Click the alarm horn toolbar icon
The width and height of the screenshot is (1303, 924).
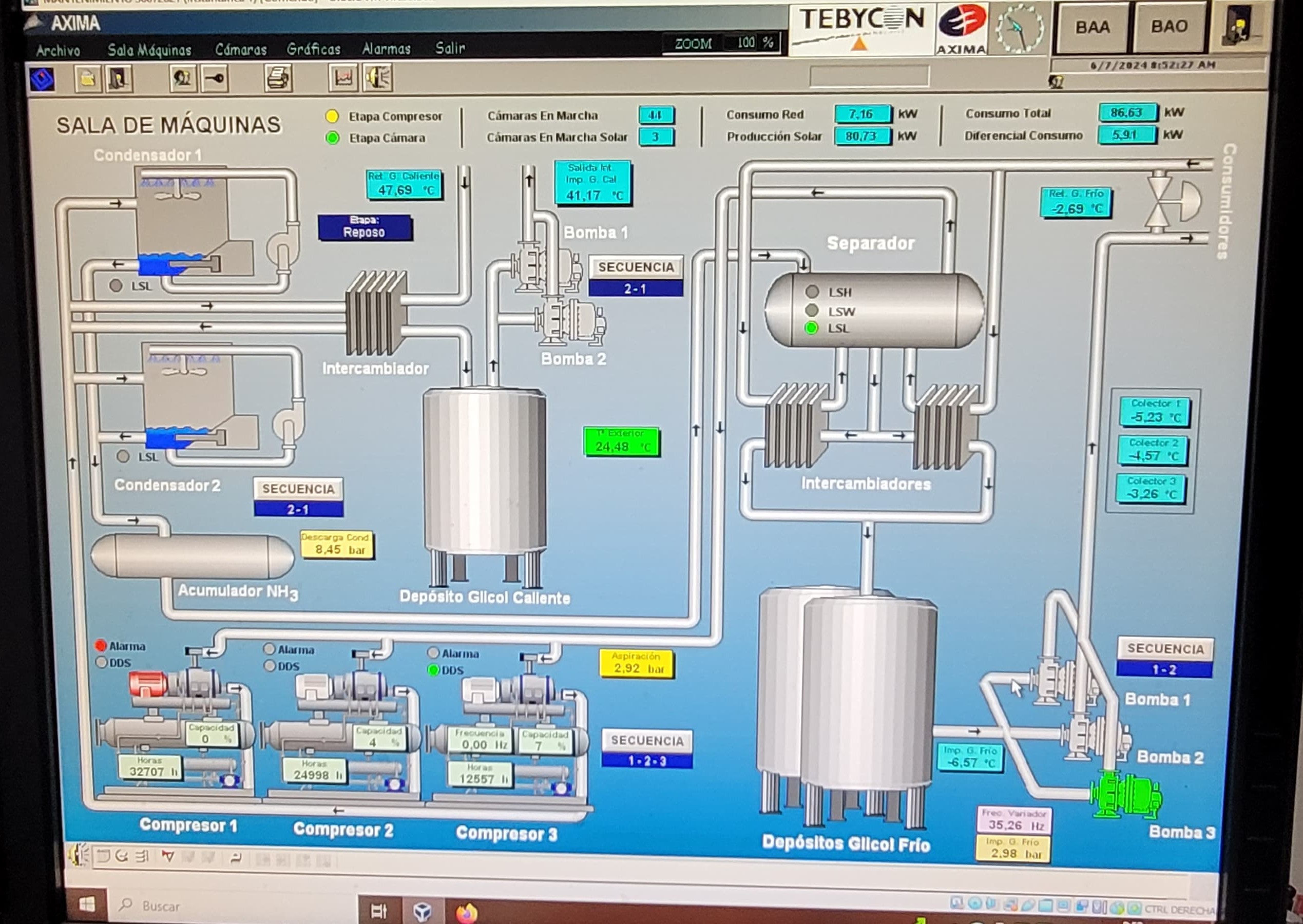point(378,78)
